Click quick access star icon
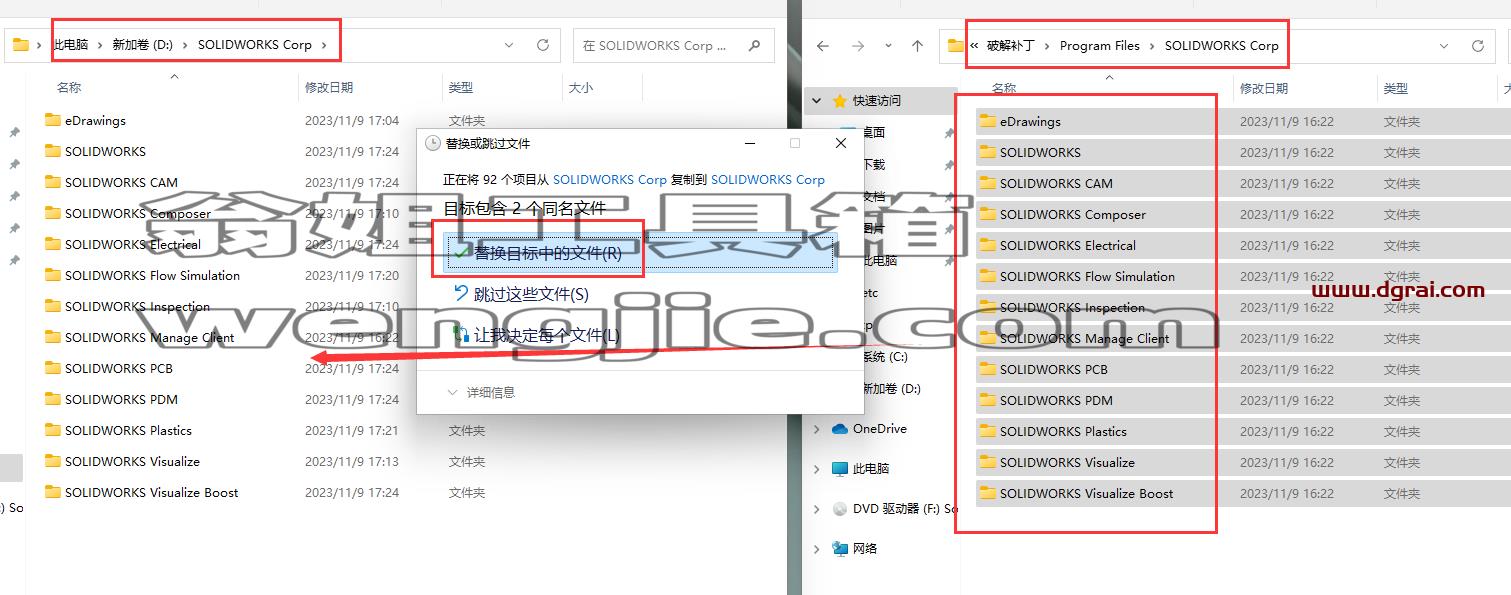1511x595 pixels. (840, 101)
